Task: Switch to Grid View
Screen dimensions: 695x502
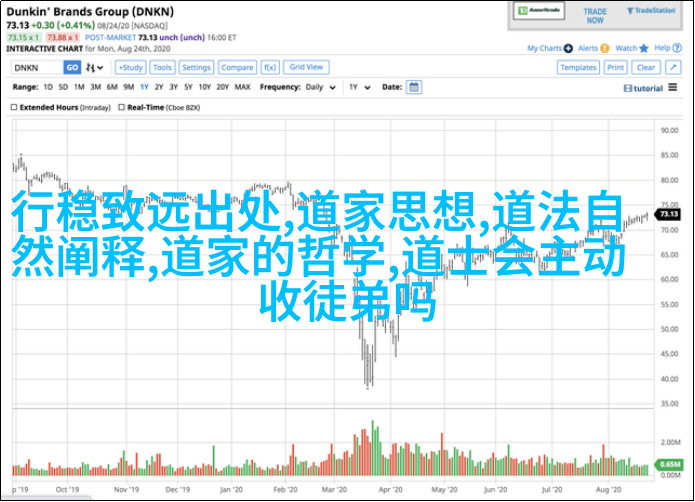Action: tap(306, 67)
